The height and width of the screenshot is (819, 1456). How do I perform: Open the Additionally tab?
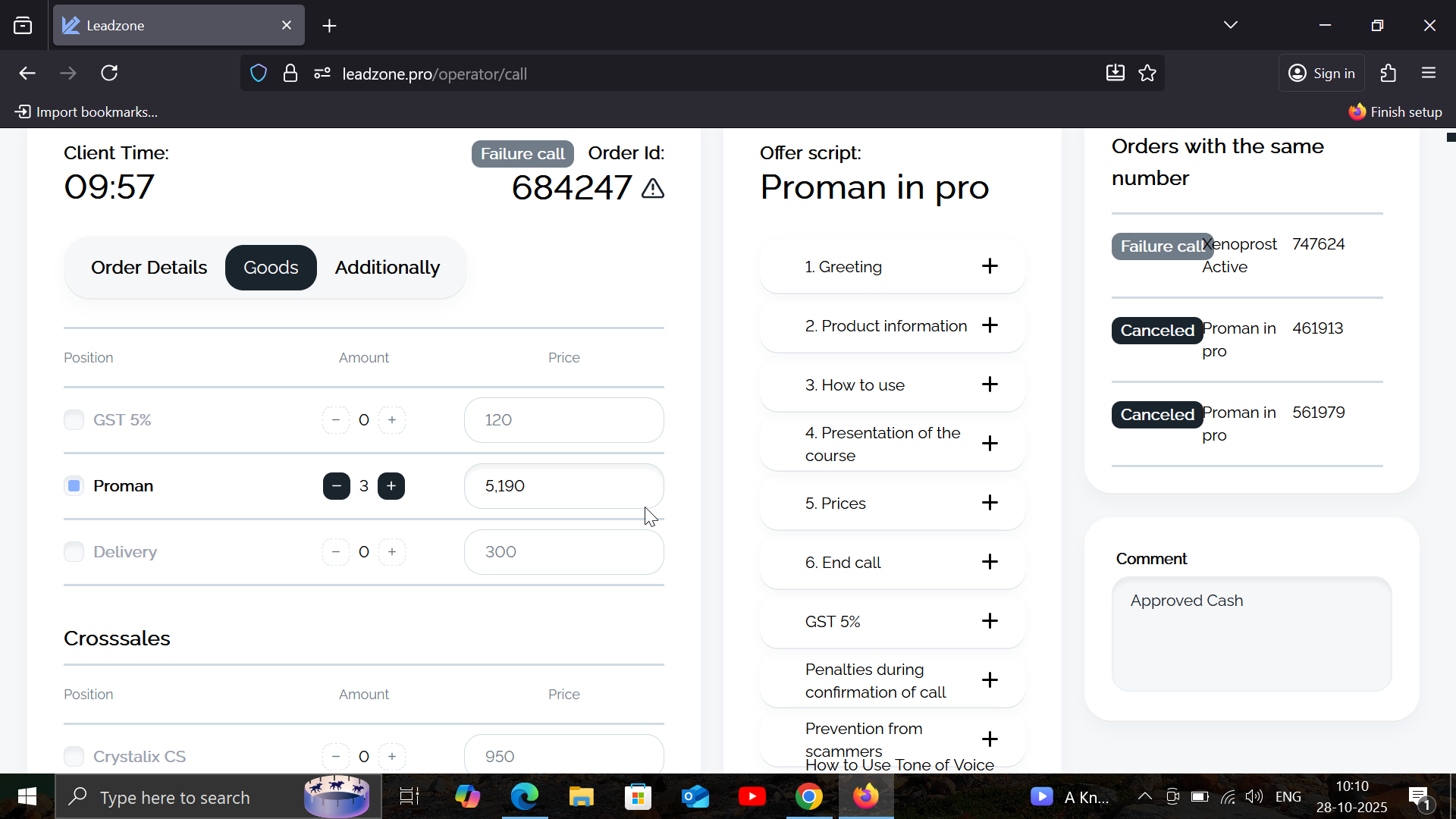(387, 268)
